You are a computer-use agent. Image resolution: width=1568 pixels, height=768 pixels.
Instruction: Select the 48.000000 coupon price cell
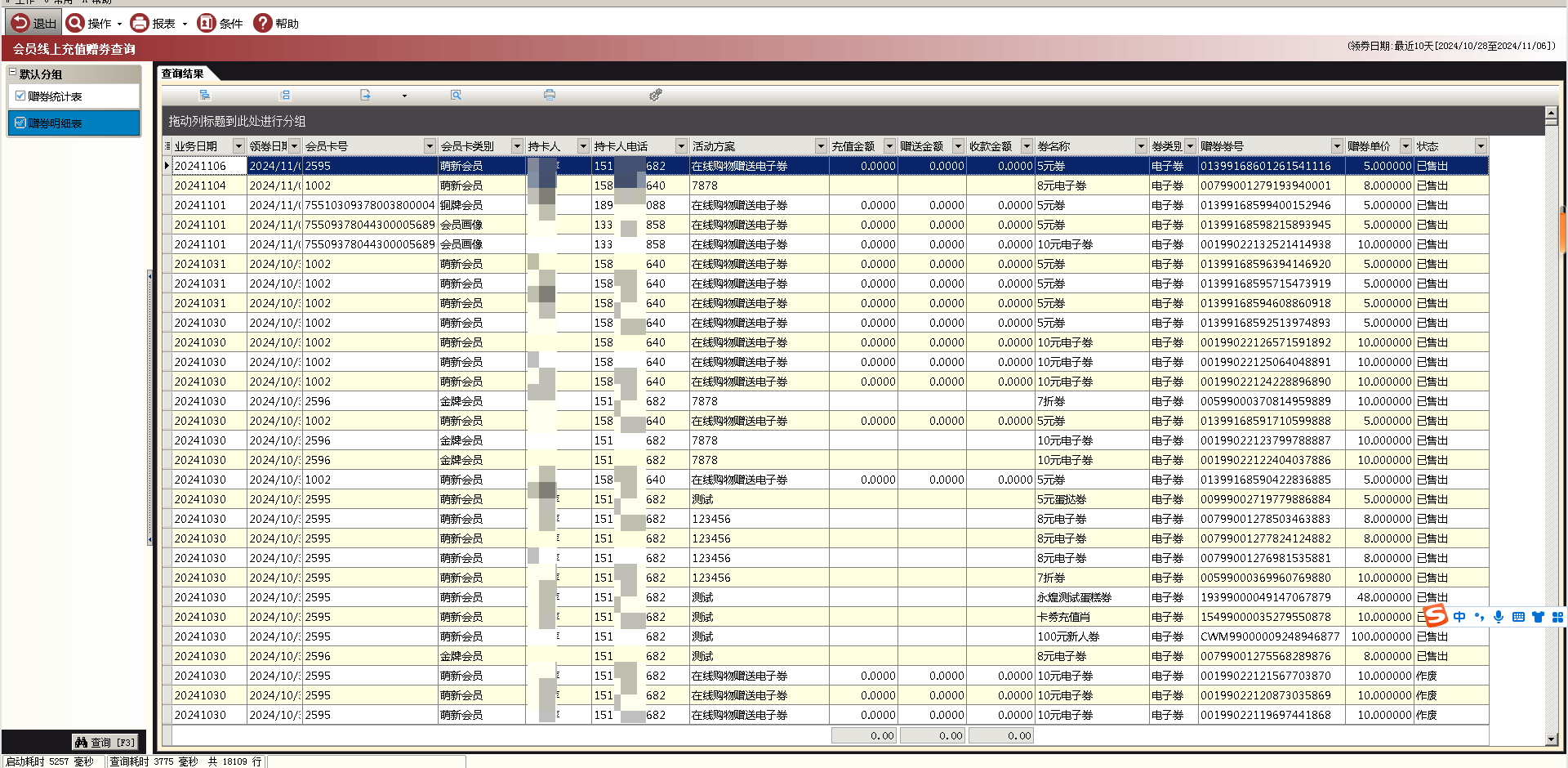click(x=1379, y=597)
